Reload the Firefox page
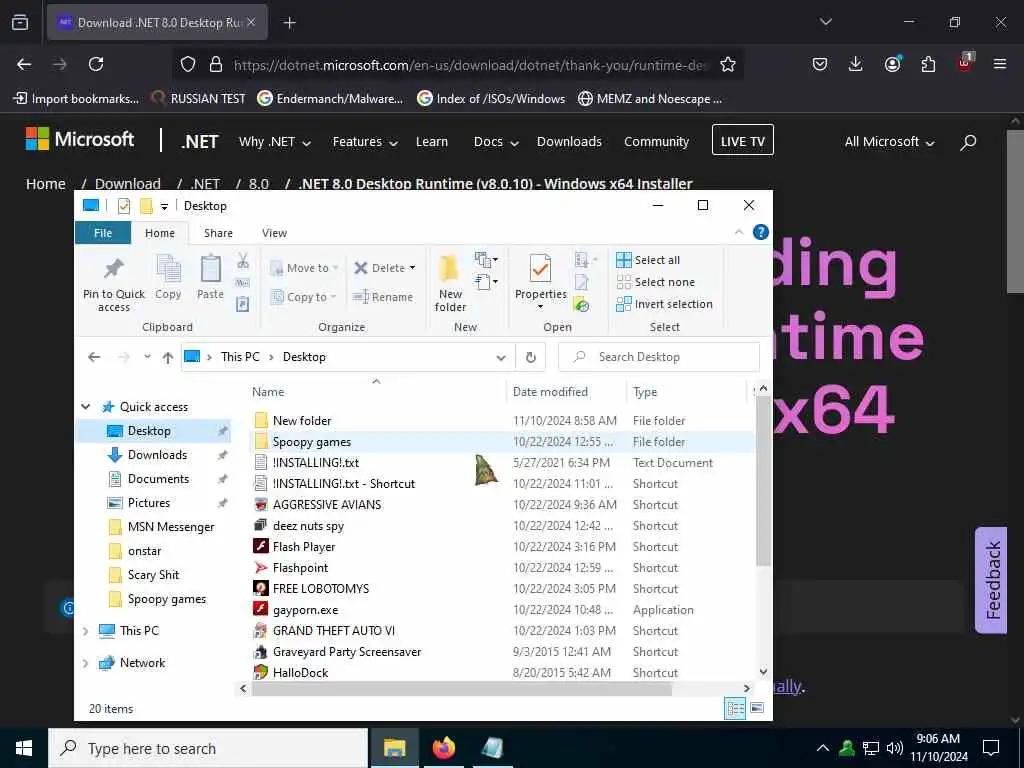This screenshot has width=1024, height=768. 96,64
